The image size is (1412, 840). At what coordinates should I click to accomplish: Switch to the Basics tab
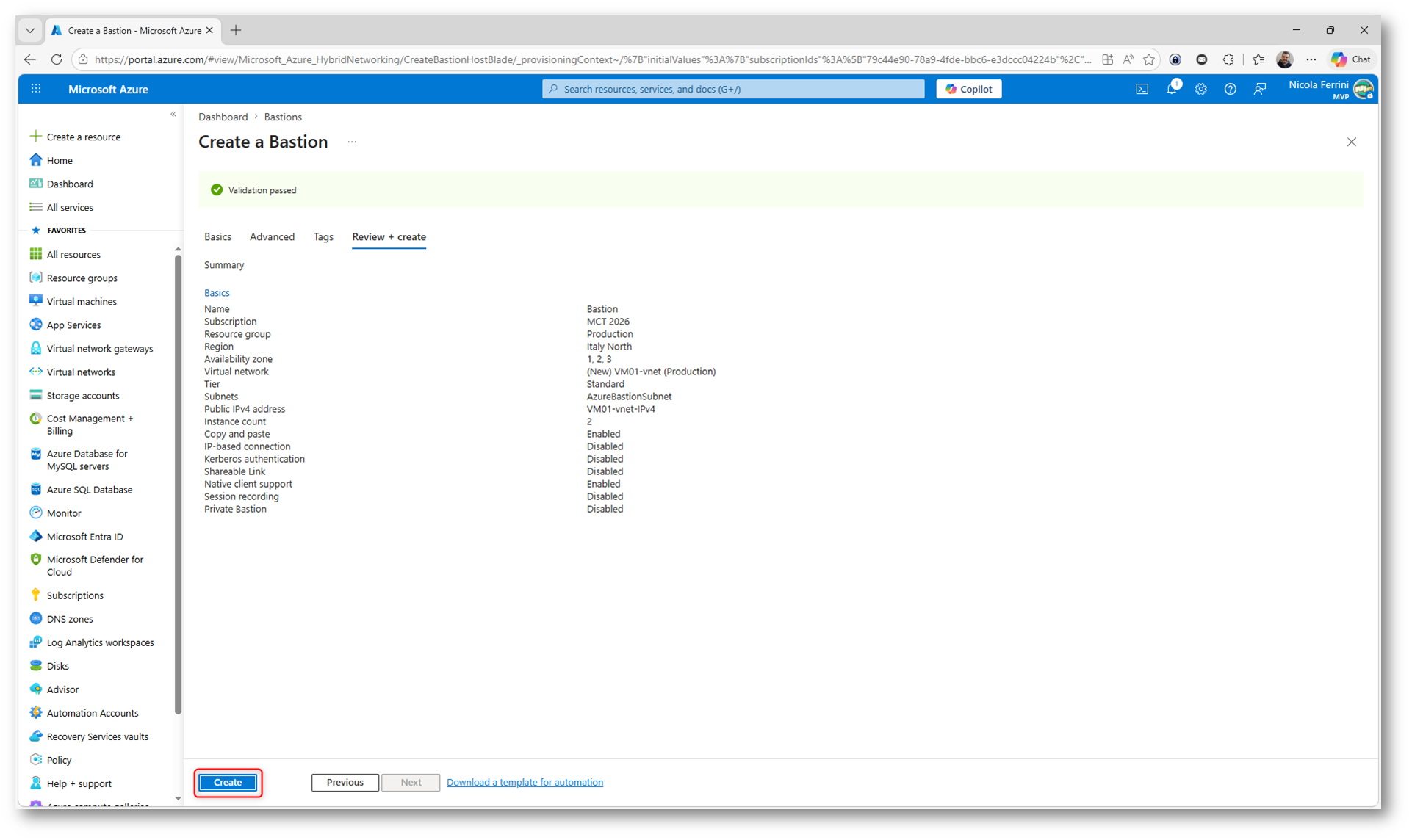[217, 237]
